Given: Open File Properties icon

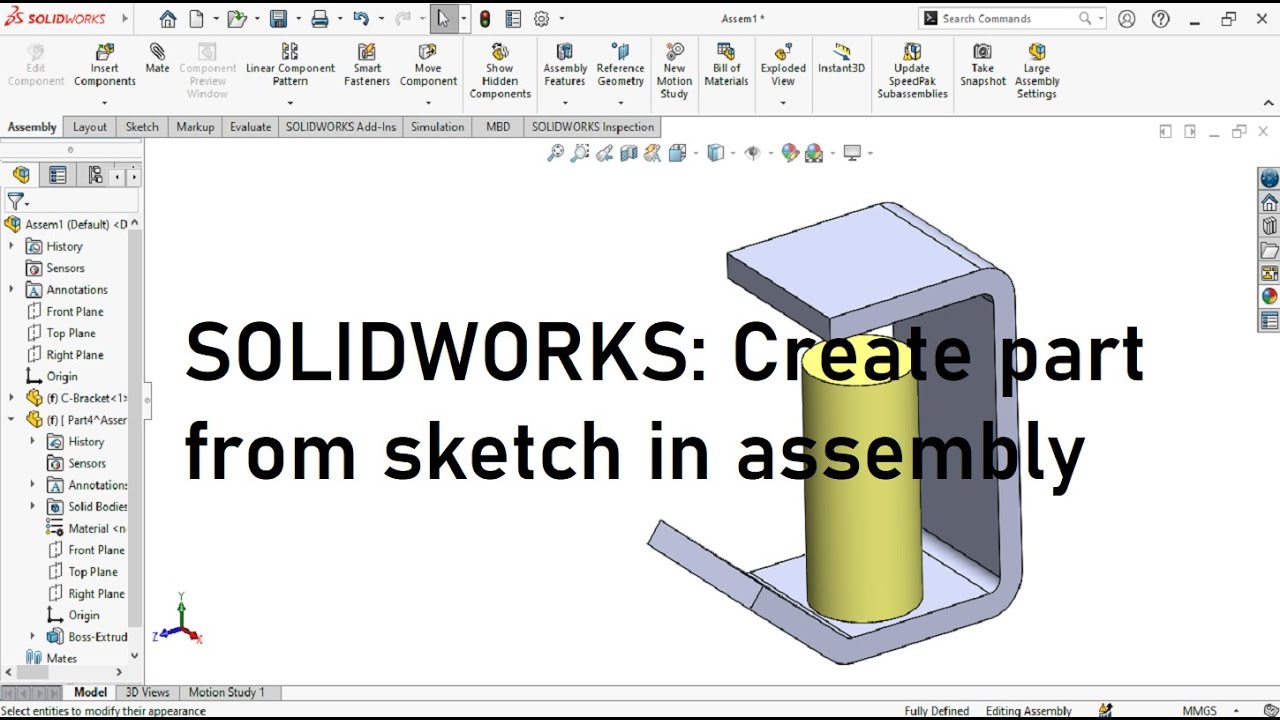Looking at the screenshot, I should (513, 19).
